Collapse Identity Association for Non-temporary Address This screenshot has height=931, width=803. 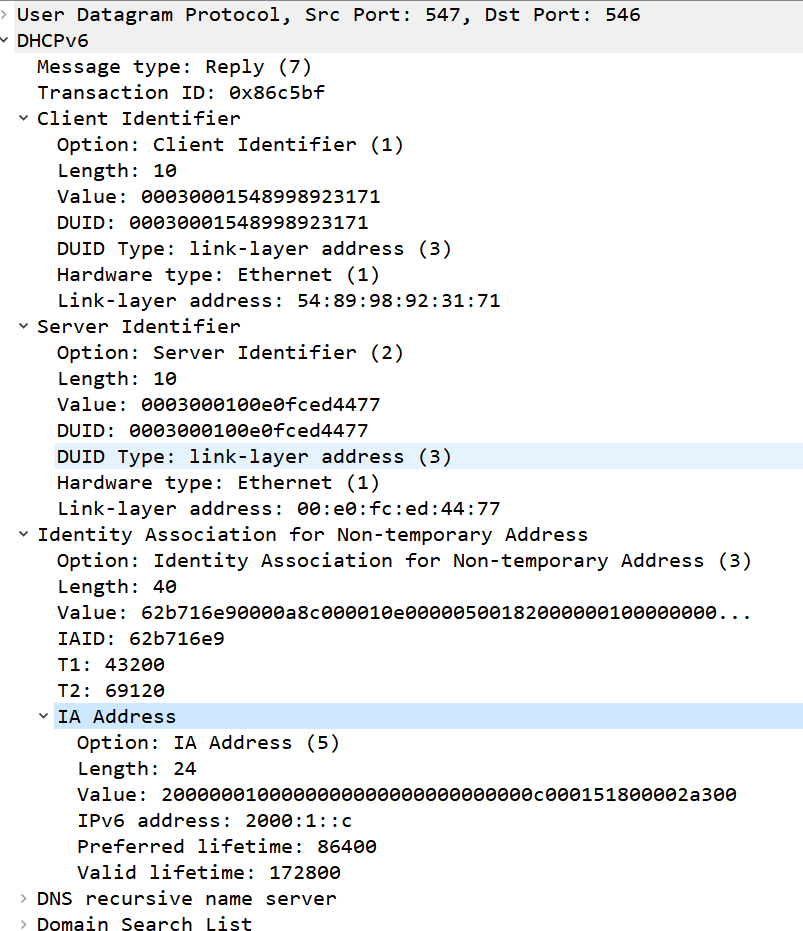click(24, 534)
